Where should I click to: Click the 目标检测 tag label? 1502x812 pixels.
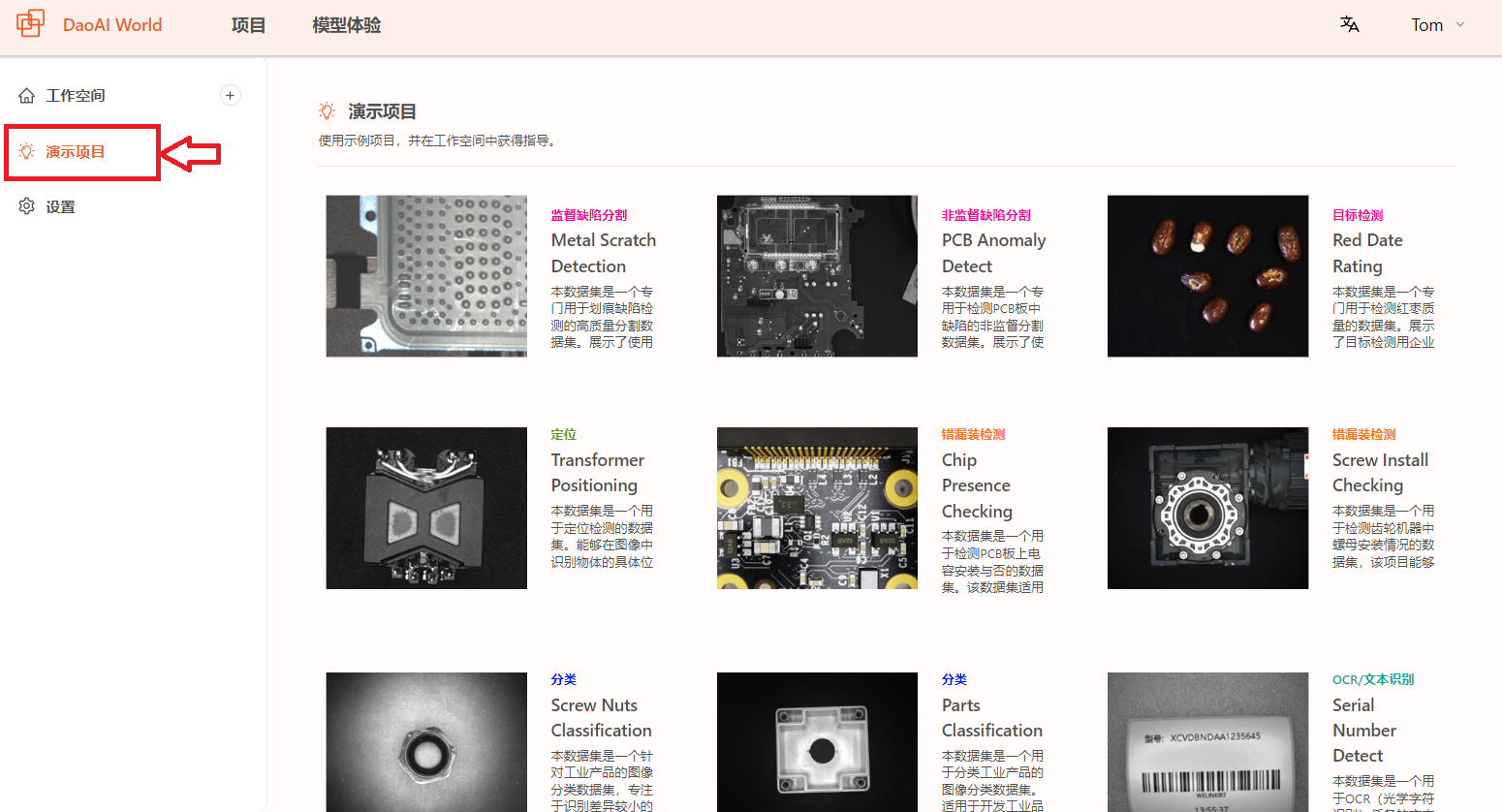pyautogui.click(x=1358, y=215)
